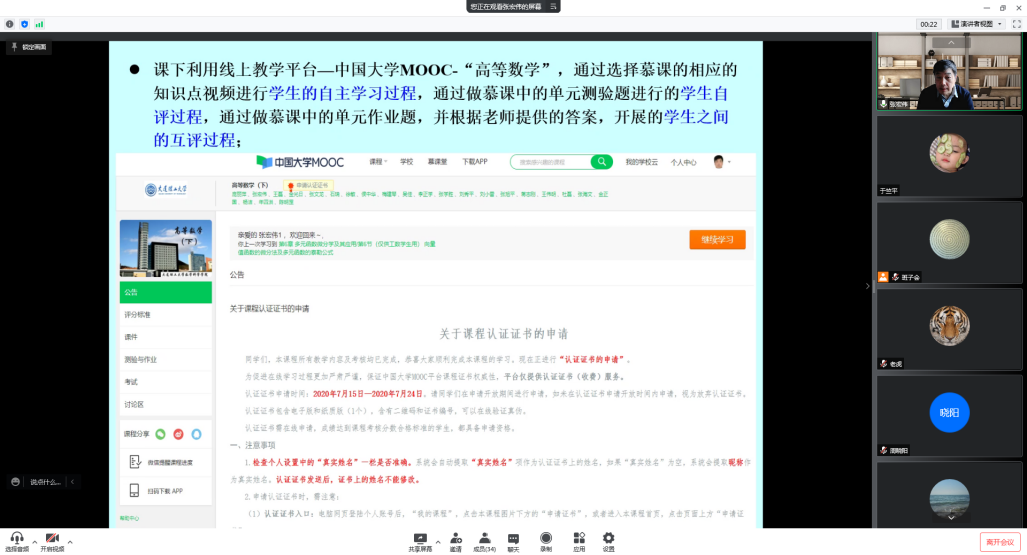Collapse the chat input bar arrow
This screenshot has height=555, width=1027.
(x=73, y=482)
